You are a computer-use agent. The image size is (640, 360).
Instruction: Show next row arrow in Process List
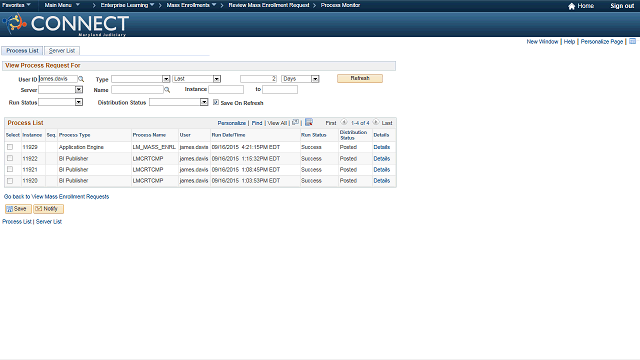[x=376, y=122]
